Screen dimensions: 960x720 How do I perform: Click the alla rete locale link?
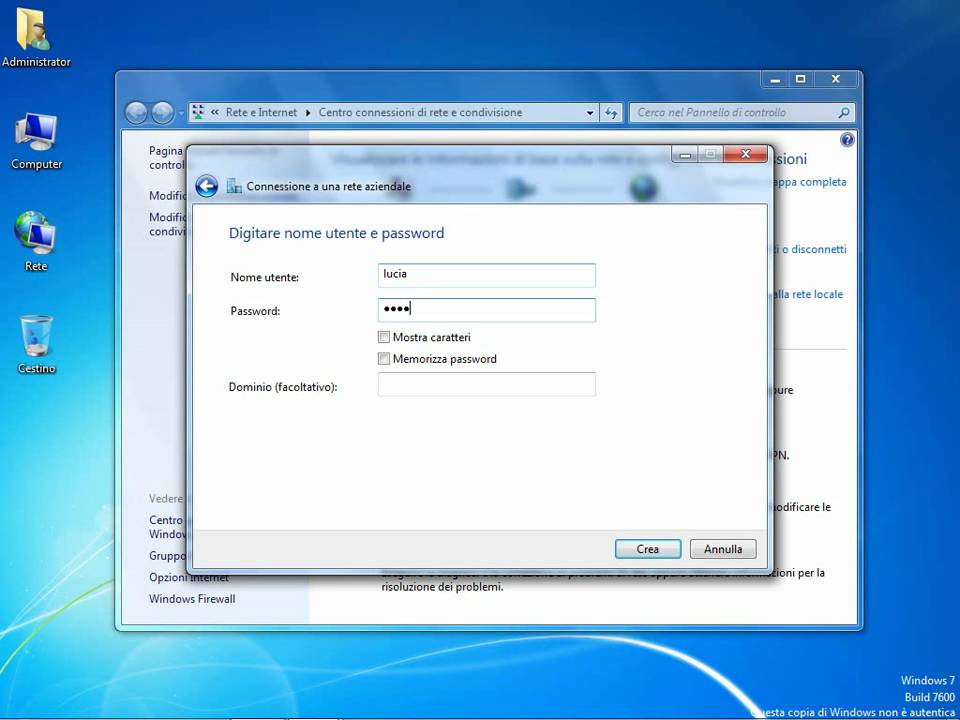[x=808, y=294]
